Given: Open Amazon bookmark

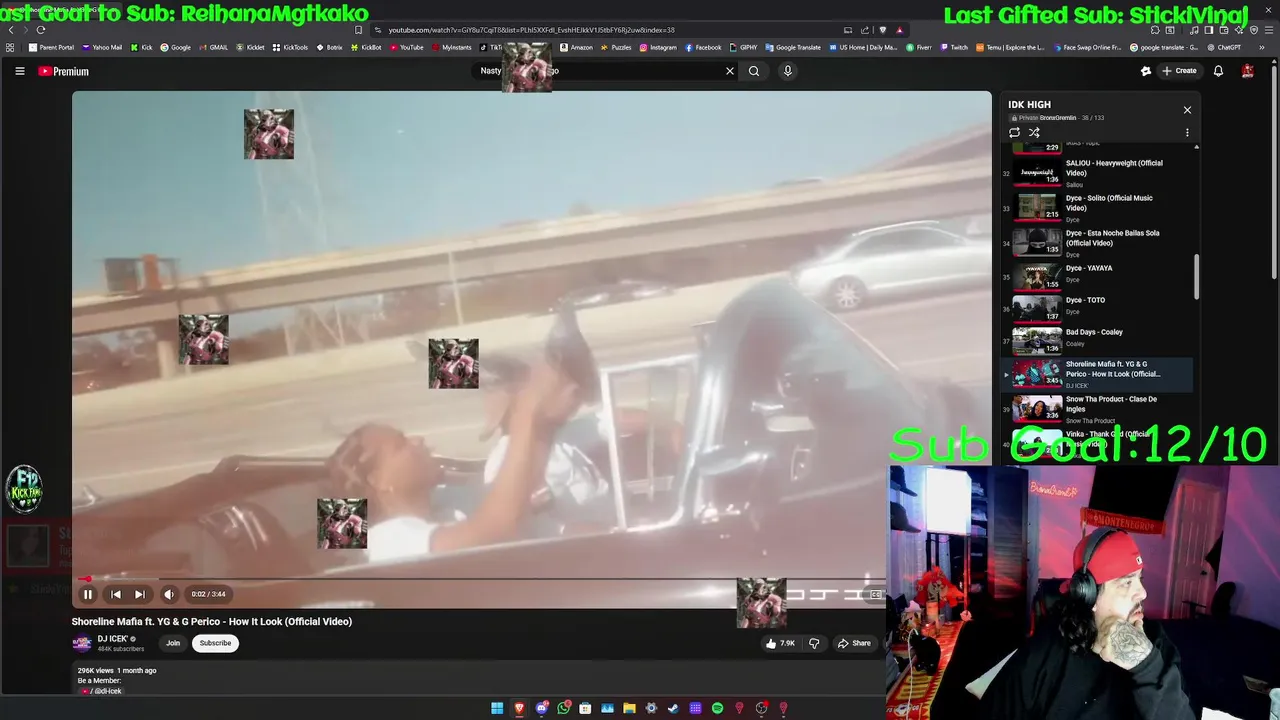Looking at the screenshot, I should point(576,47).
